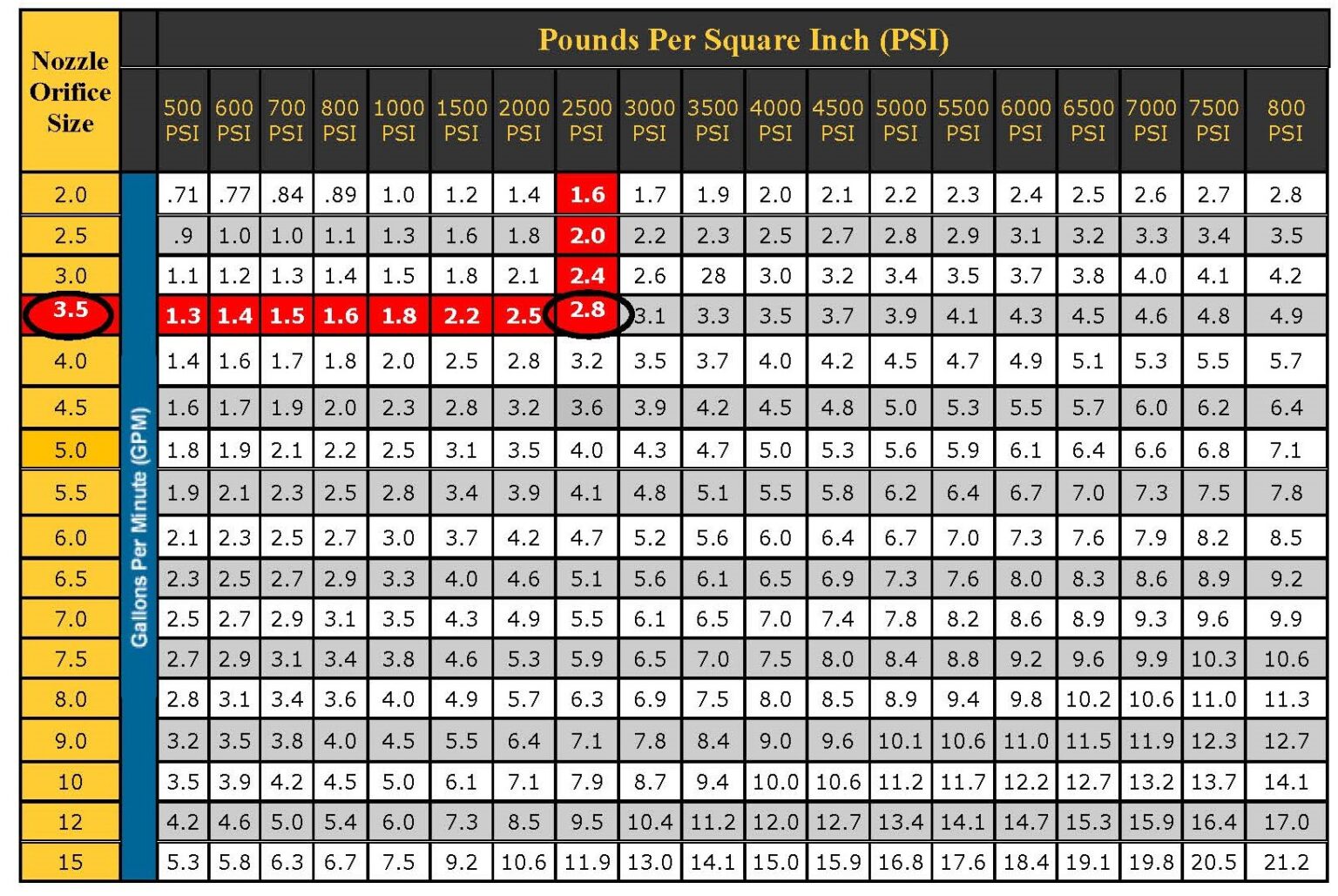
Task: Select the 4000 PSI column header
Action: point(775,120)
